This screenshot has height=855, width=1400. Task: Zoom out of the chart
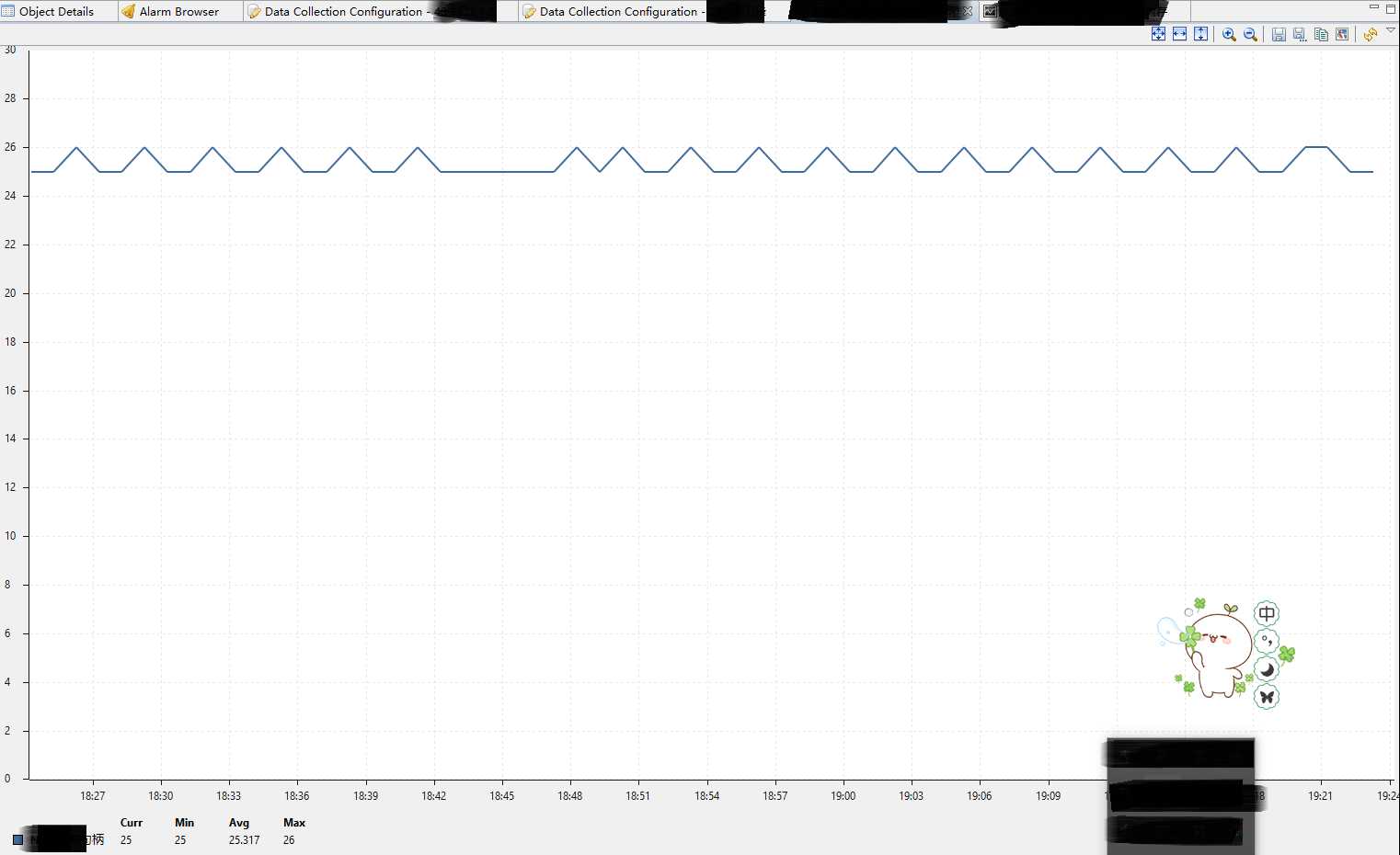(x=1250, y=34)
